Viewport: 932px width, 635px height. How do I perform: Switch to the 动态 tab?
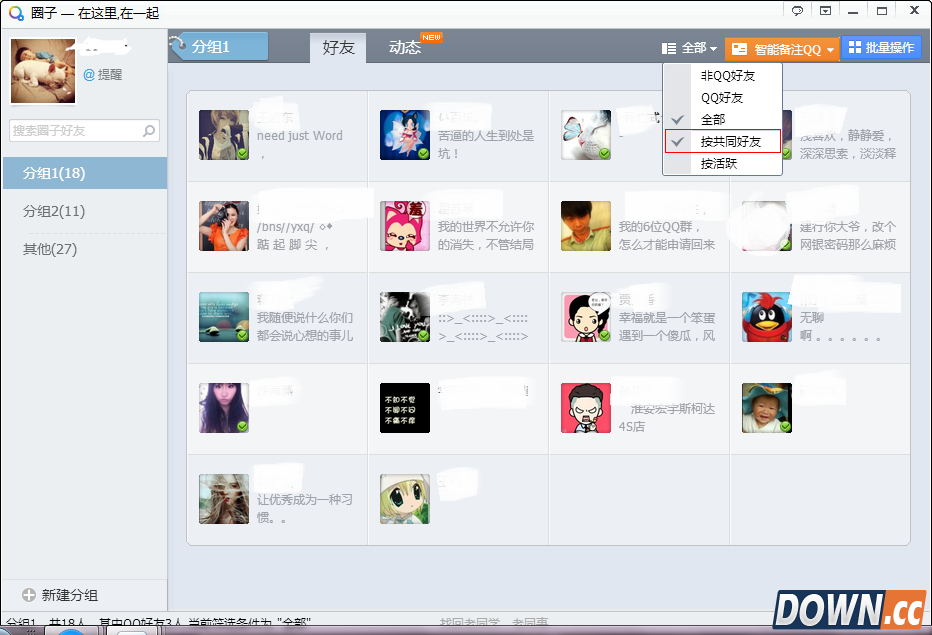(x=405, y=46)
